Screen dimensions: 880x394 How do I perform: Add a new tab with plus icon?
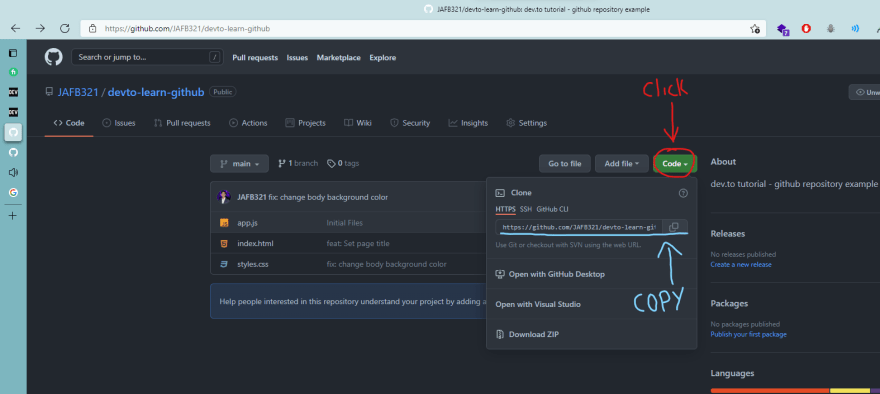(x=13, y=216)
